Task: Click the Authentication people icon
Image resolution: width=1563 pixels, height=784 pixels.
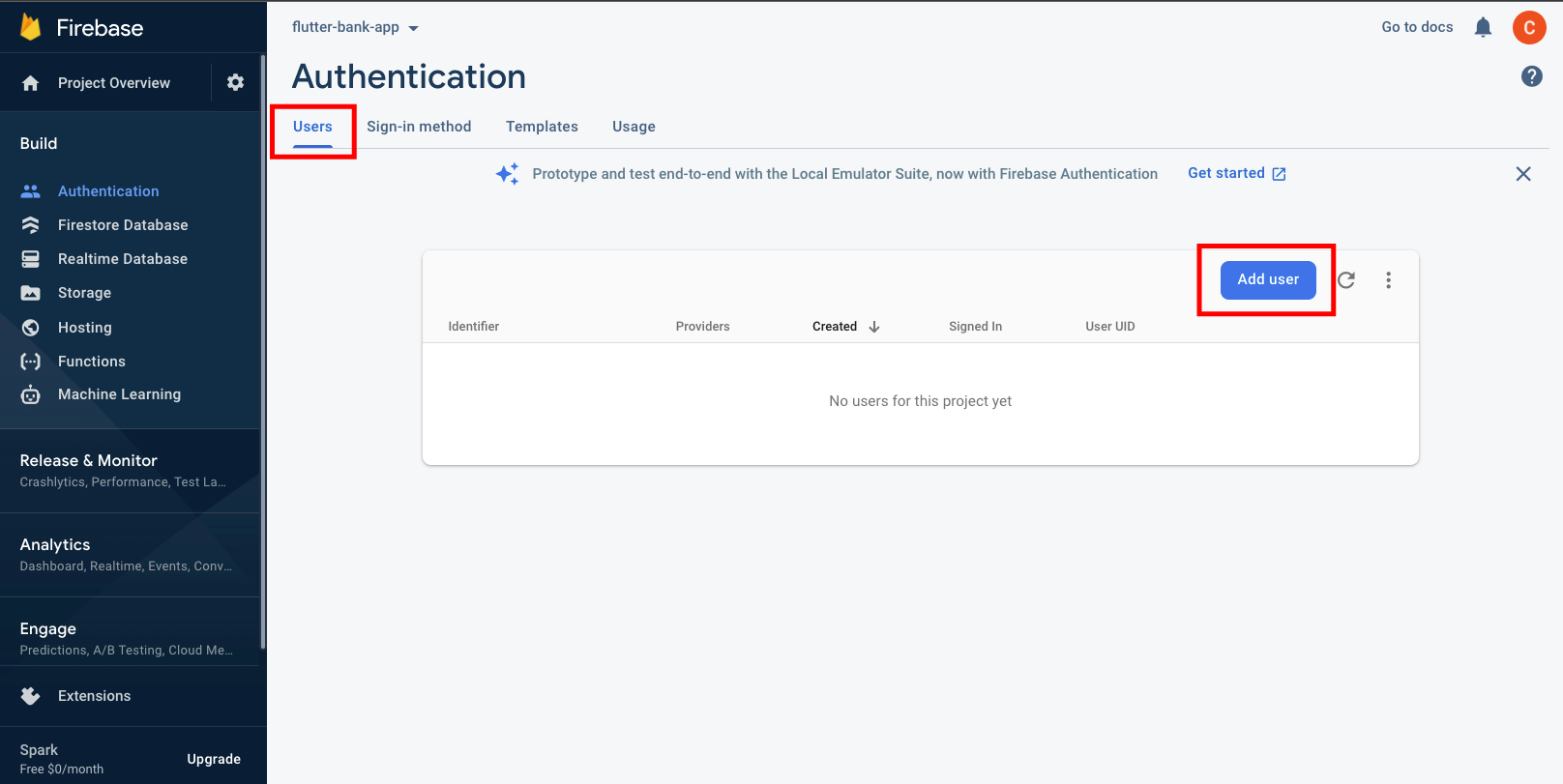Action: [x=31, y=191]
